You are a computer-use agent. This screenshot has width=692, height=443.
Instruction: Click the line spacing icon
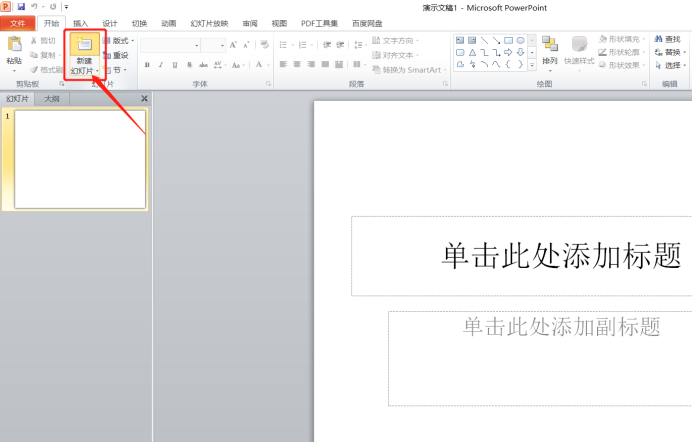coord(358,45)
